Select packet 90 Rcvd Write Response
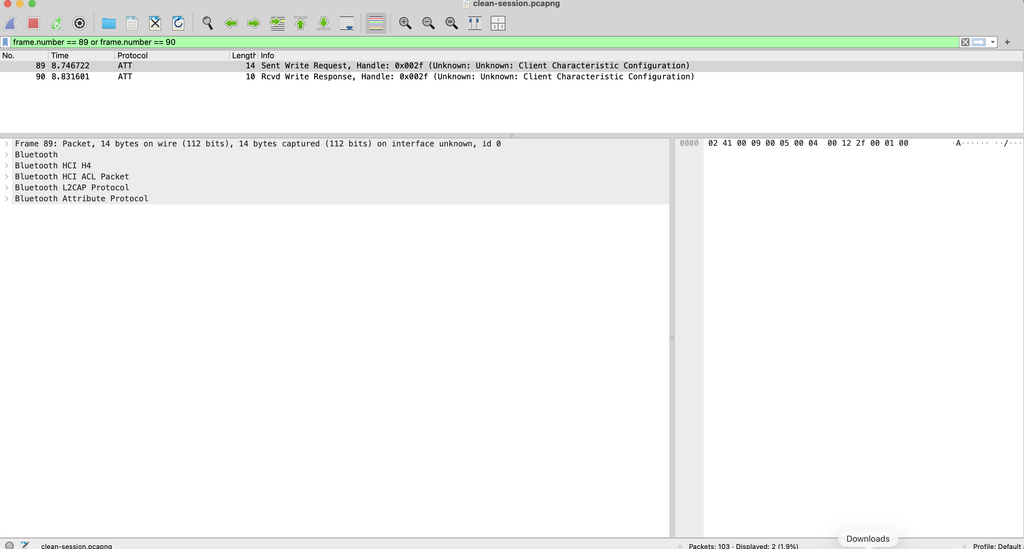 click(511, 77)
